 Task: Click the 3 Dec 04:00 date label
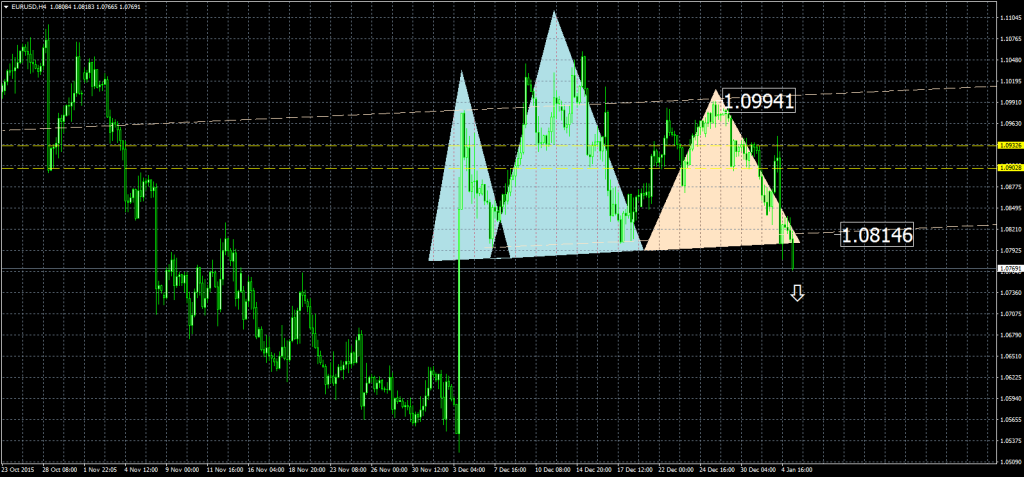tap(469, 468)
